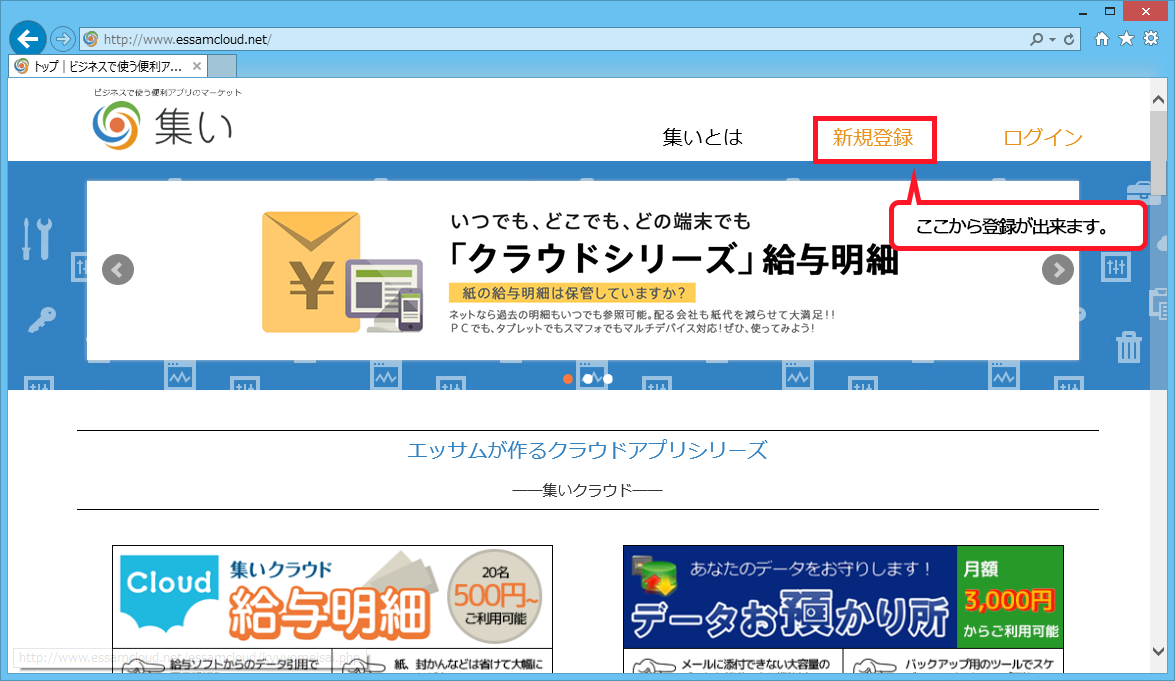This screenshot has width=1175, height=681.
Task: Click the search magnifier icon in address bar
Action: pos(1036,39)
